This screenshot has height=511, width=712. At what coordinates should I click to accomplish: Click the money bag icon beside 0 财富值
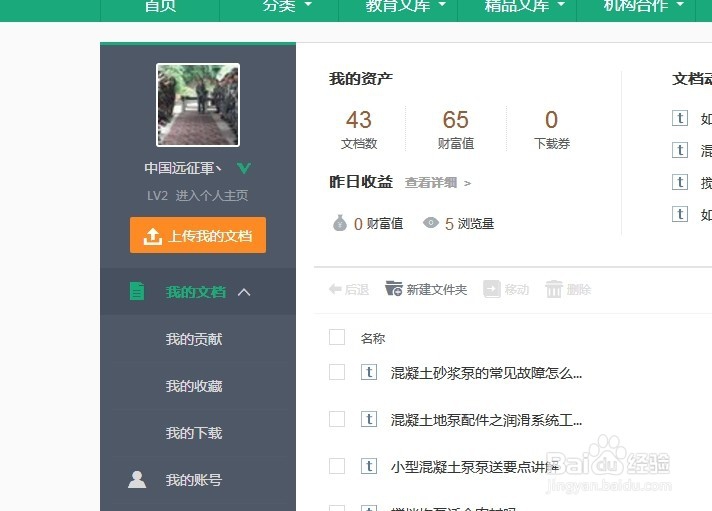coord(340,223)
